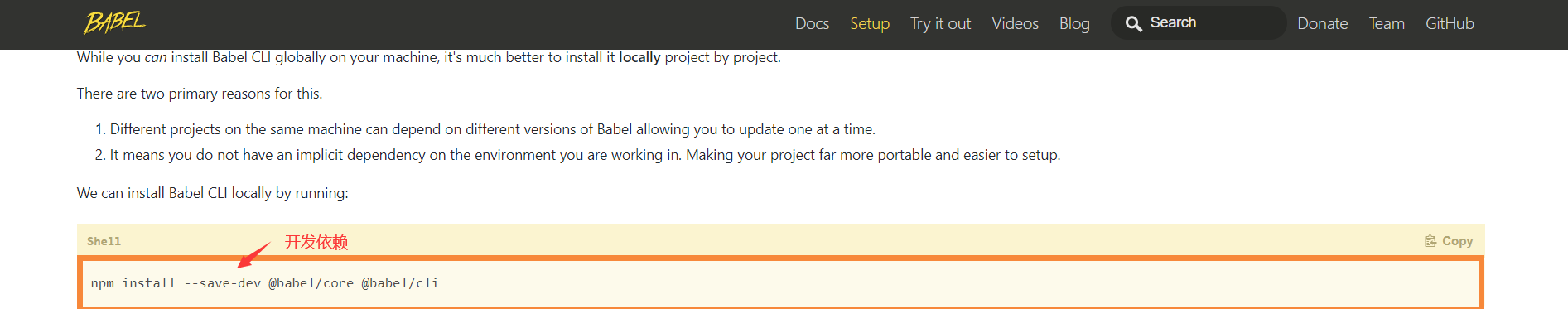The height and width of the screenshot is (309, 1568).
Task: Click the Shell label above the code
Action: click(x=104, y=241)
